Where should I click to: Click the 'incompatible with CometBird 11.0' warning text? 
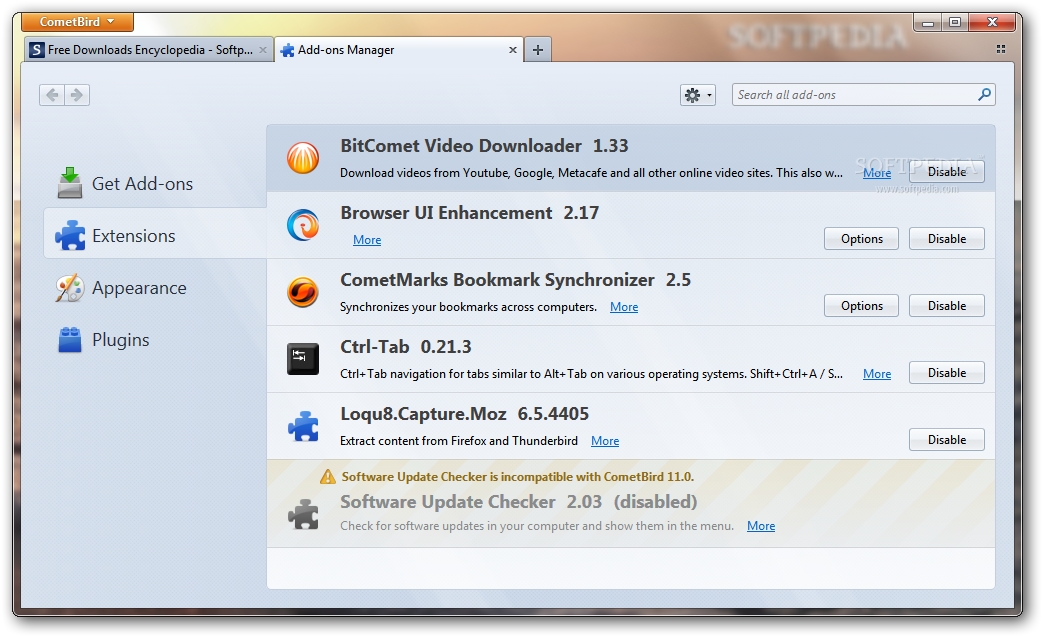tap(518, 477)
